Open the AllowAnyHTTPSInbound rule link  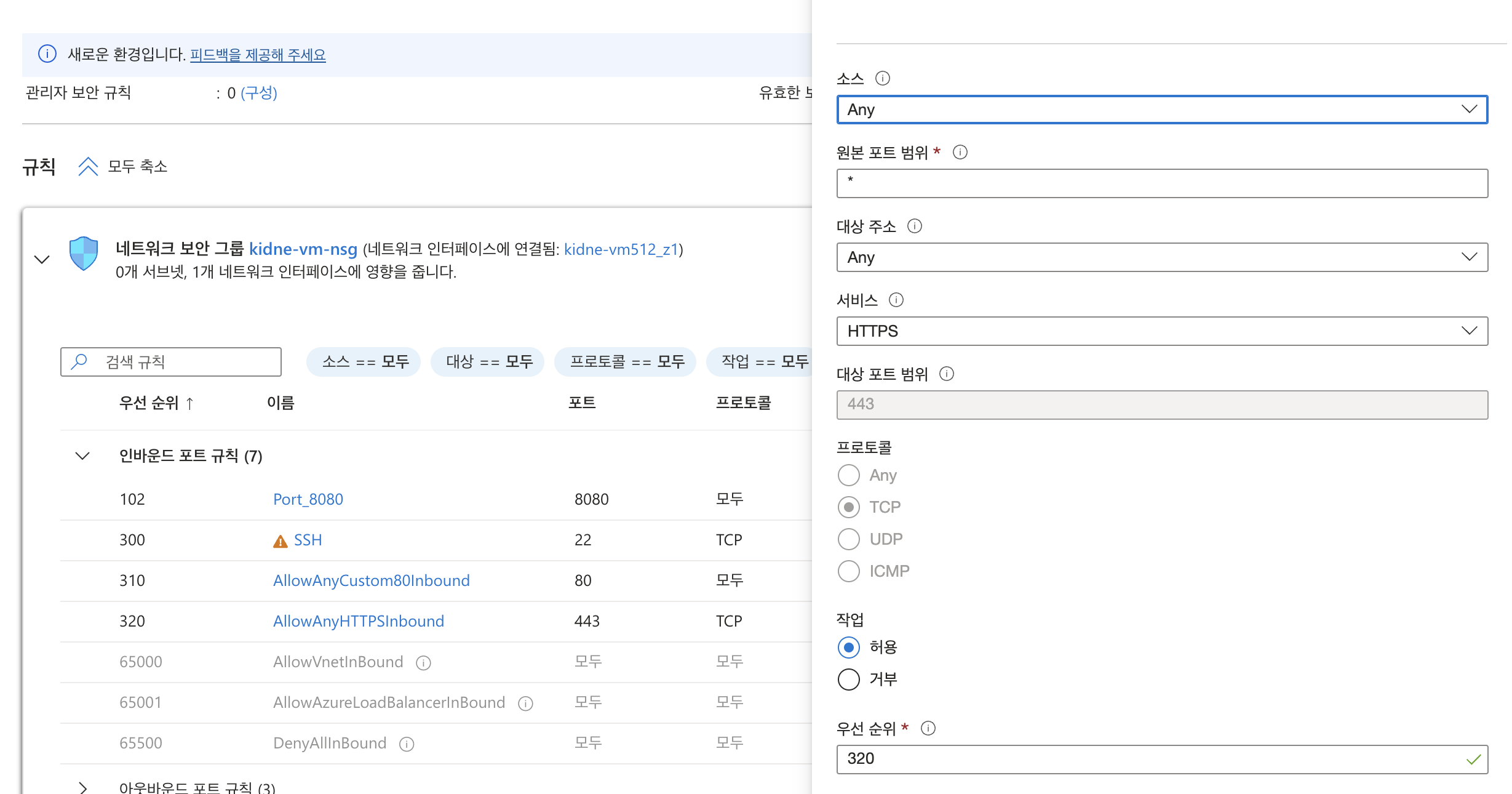coord(358,621)
